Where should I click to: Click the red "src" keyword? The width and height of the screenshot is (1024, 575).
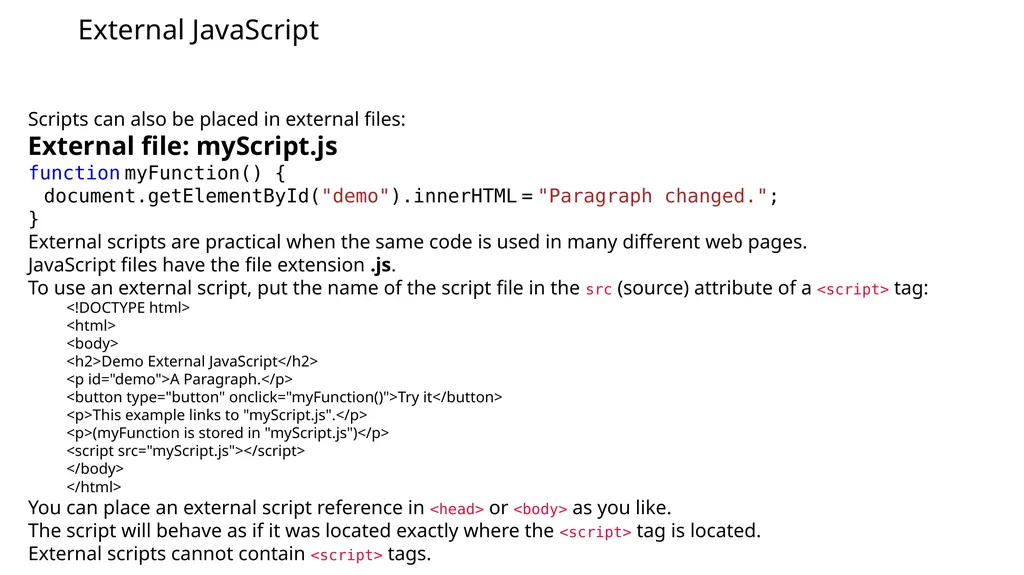pyautogui.click(x=598, y=289)
